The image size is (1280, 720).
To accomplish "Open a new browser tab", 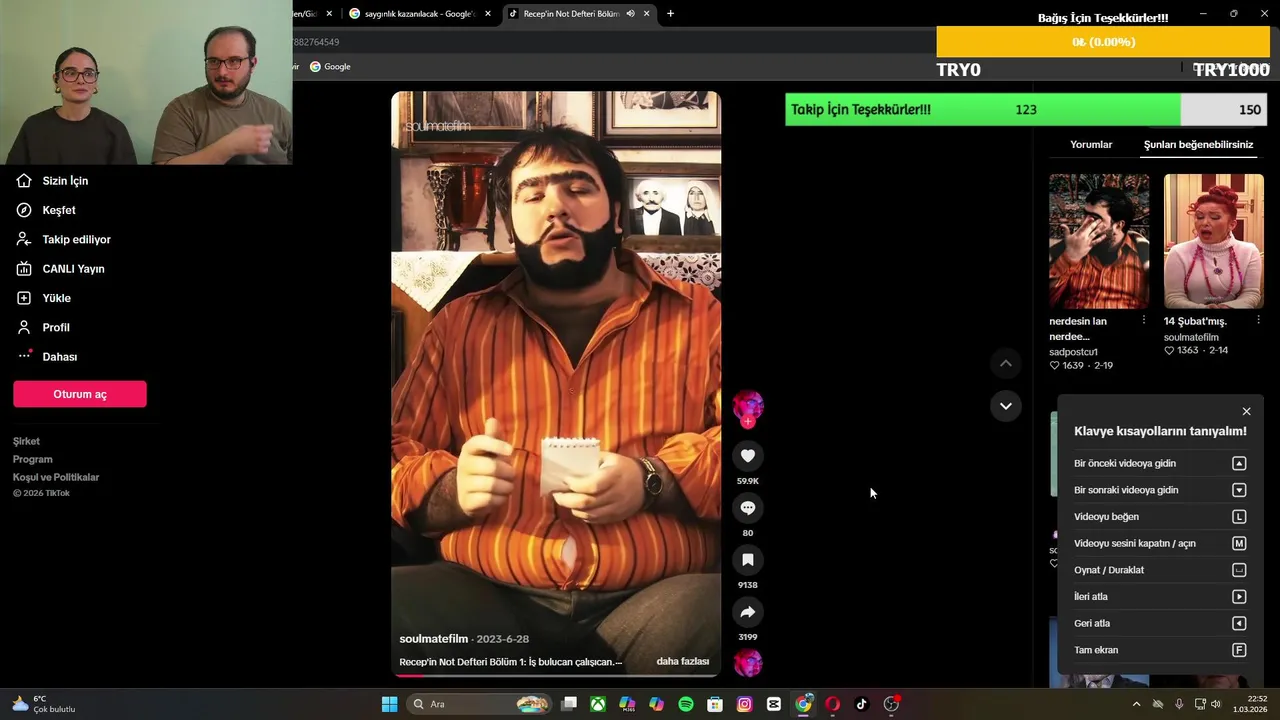I will coord(670,13).
